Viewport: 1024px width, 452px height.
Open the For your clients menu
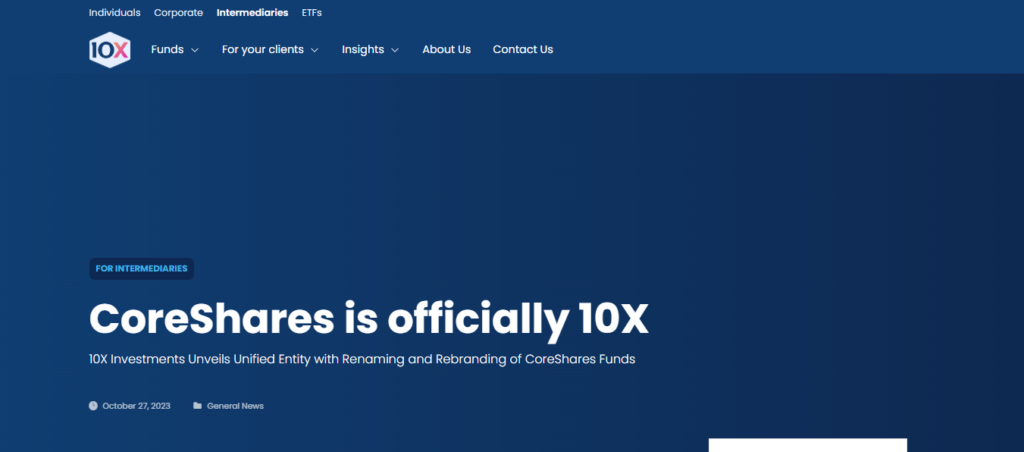263,50
